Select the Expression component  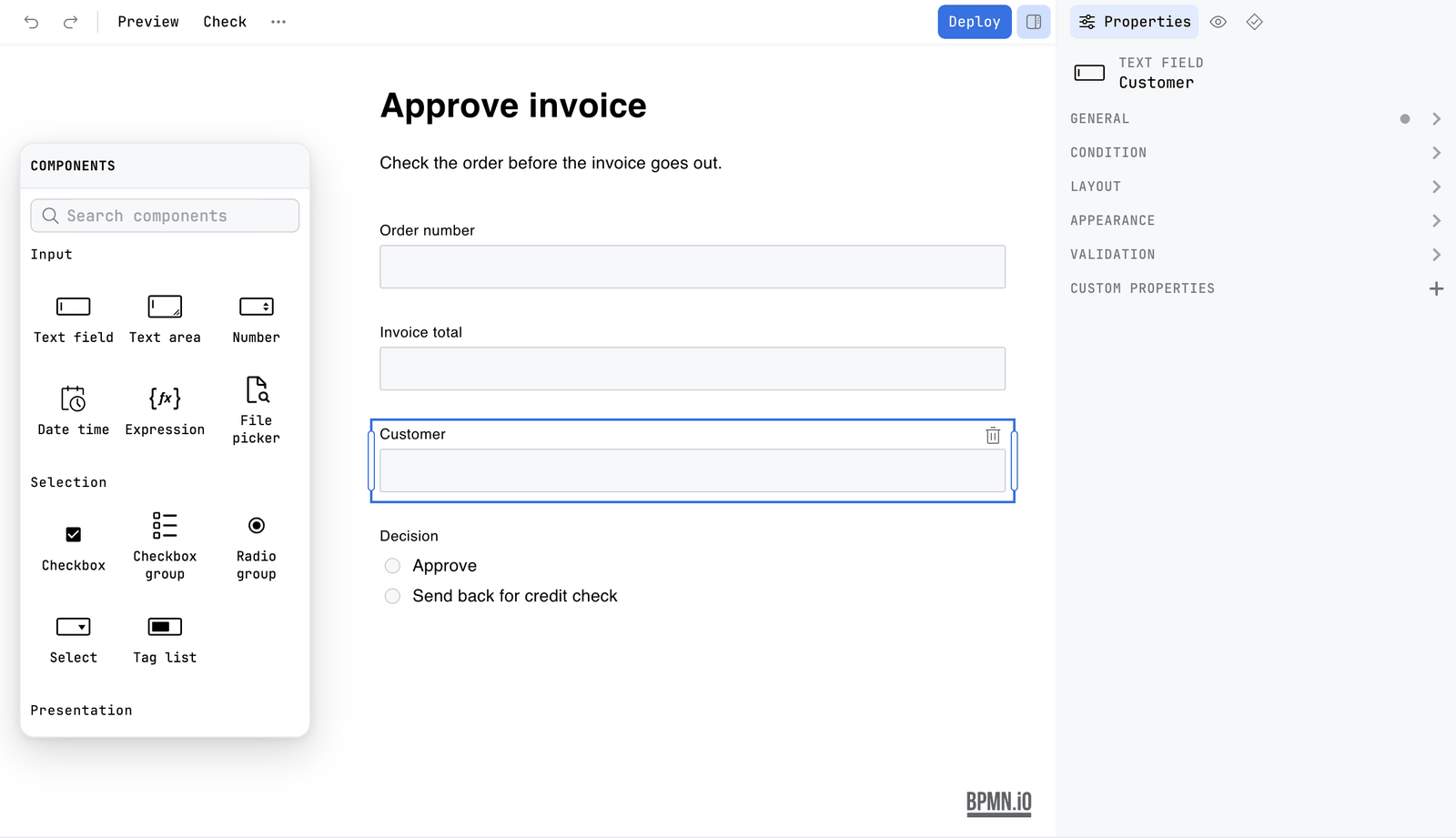tap(165, 410)
